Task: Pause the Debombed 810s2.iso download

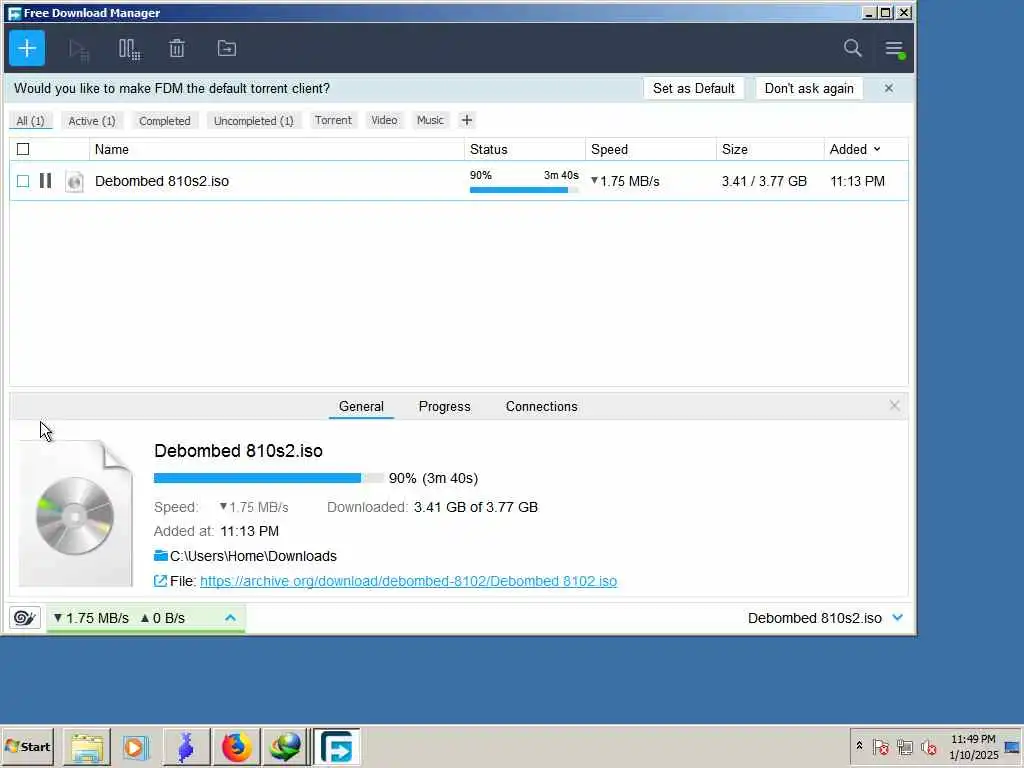Action: pos(45,181)
